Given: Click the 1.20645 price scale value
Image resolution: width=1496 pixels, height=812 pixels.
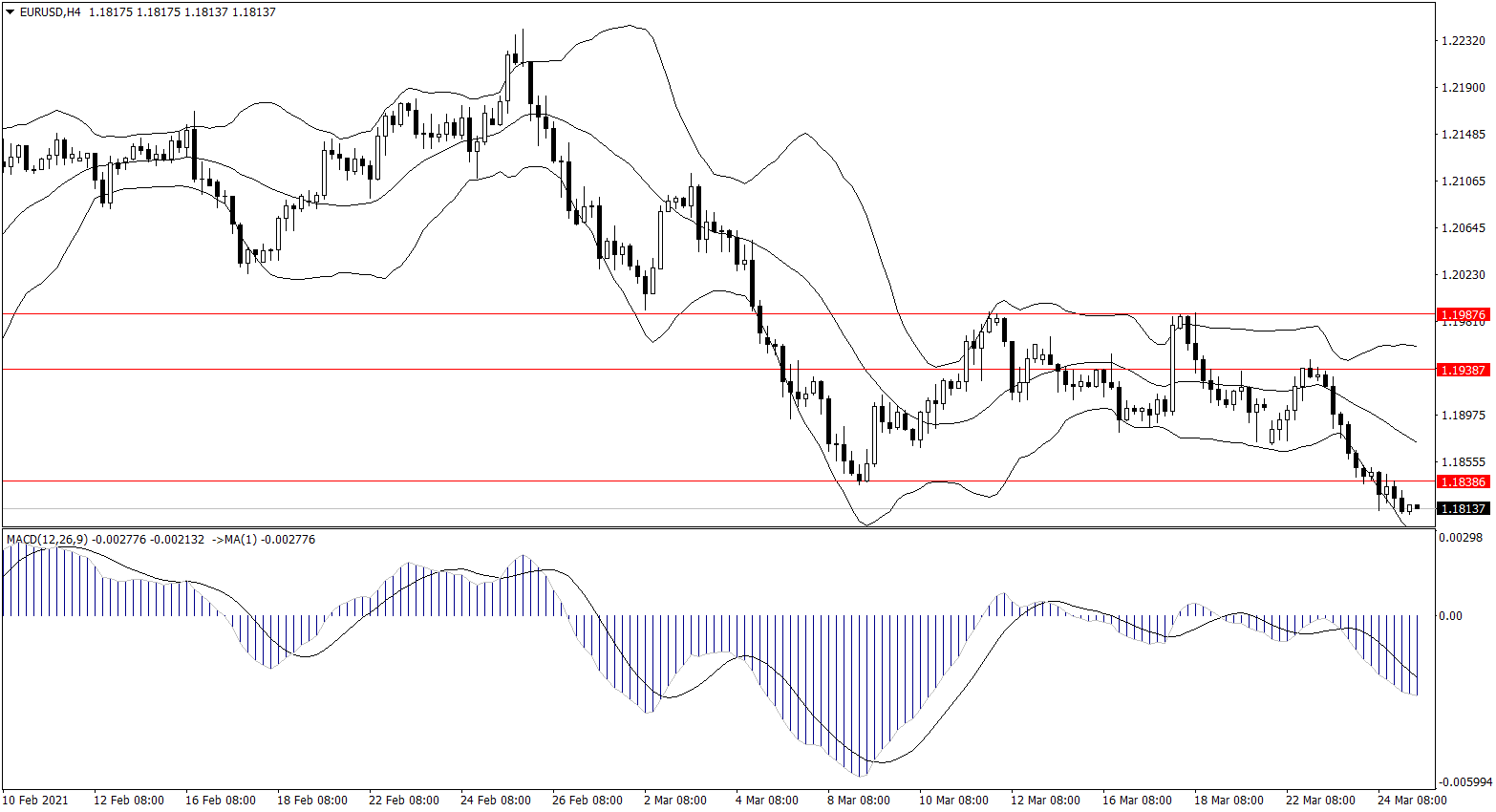Looking at the screenshot, I should coord(1463,228).
